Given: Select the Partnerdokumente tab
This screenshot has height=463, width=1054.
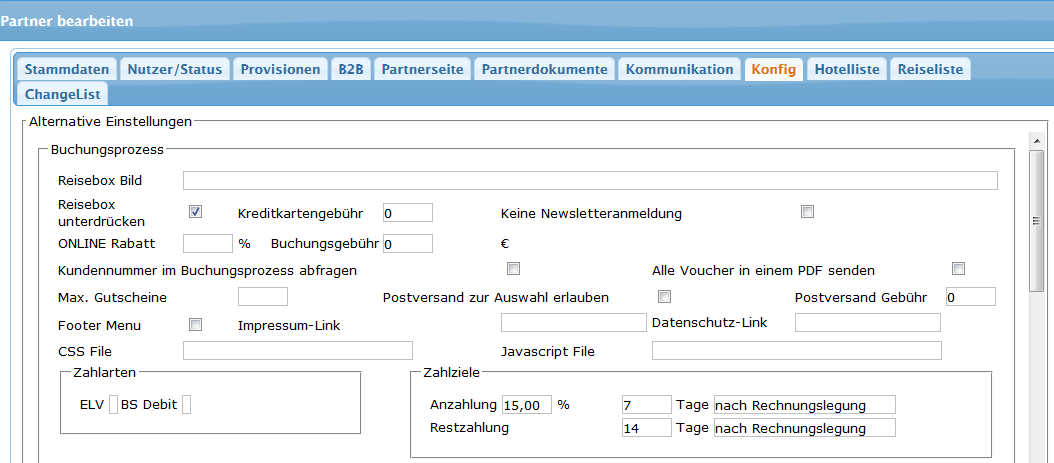Looking at the screenshot, I should [544, 69].
